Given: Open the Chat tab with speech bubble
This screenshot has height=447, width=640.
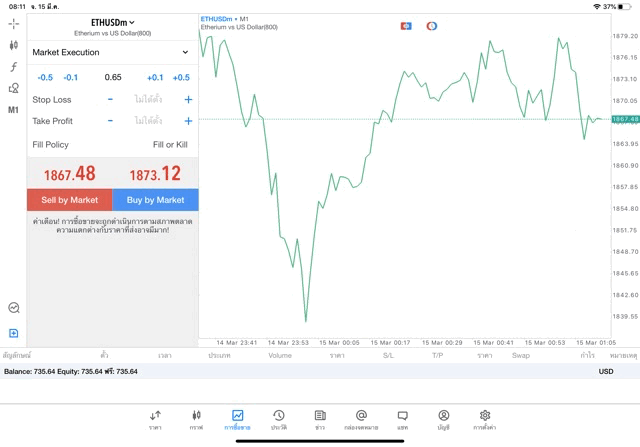Looking at the screenshot, I should point(402,420).
